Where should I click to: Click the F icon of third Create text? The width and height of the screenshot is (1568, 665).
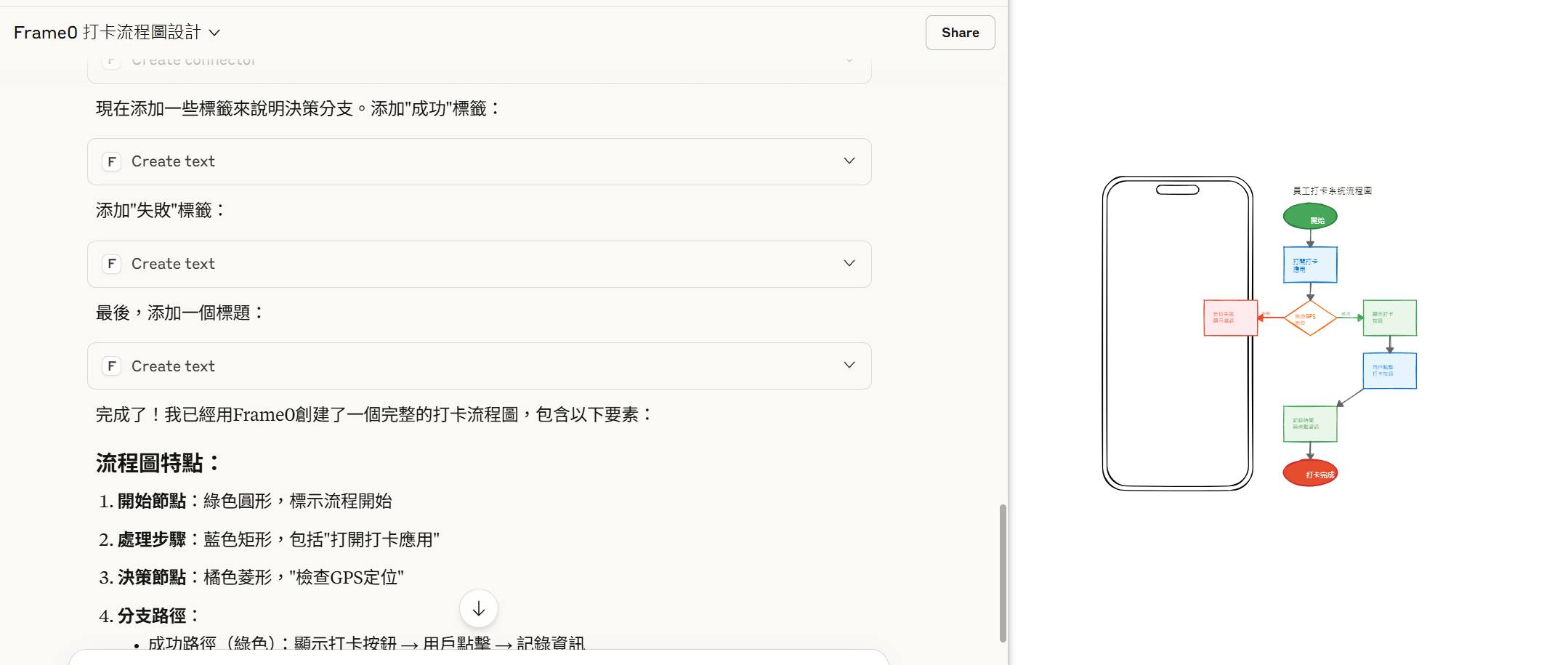click(111, 366)
